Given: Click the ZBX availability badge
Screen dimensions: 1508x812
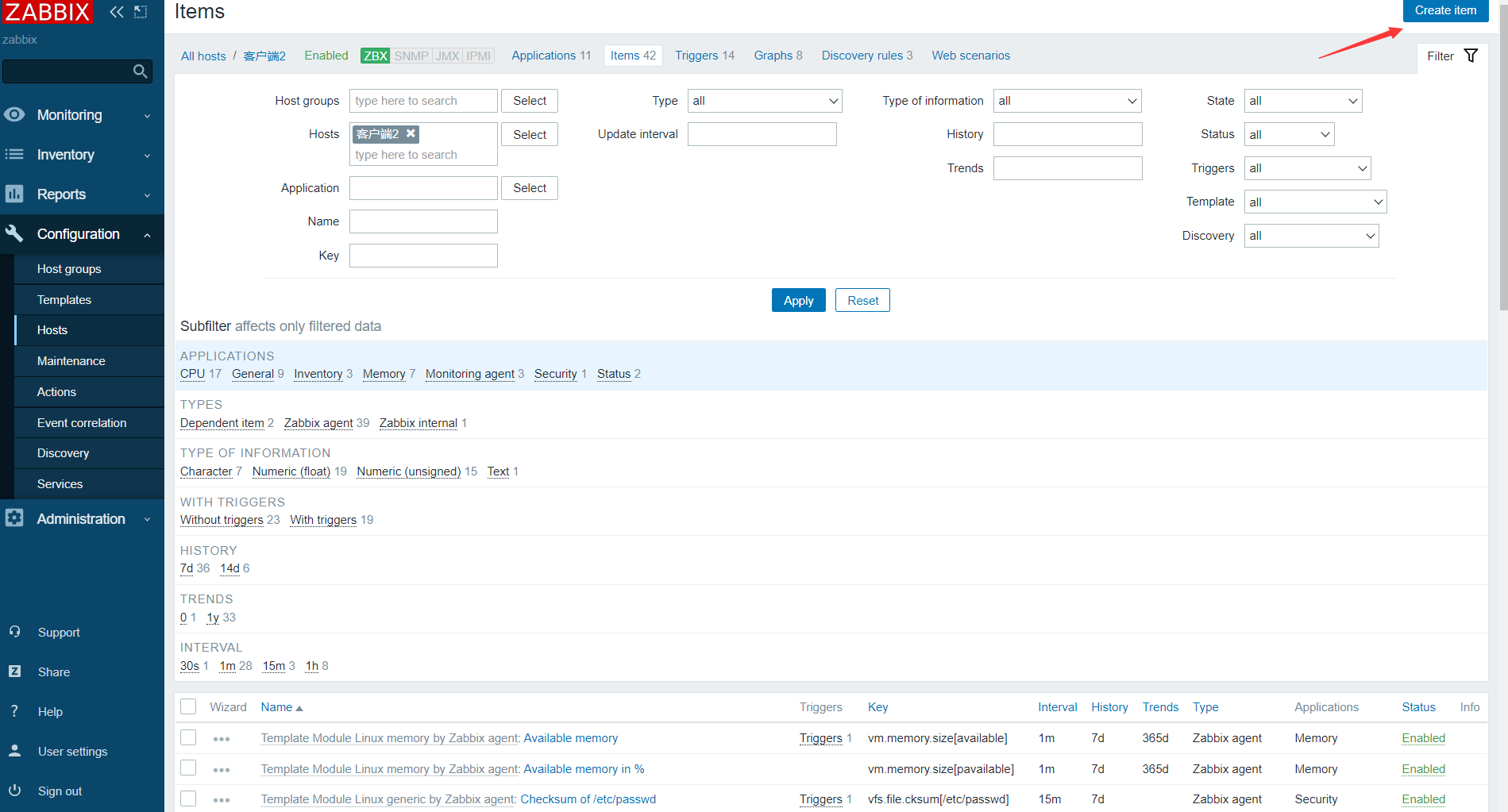Looking at the screenshot, I should pos(375,56).
